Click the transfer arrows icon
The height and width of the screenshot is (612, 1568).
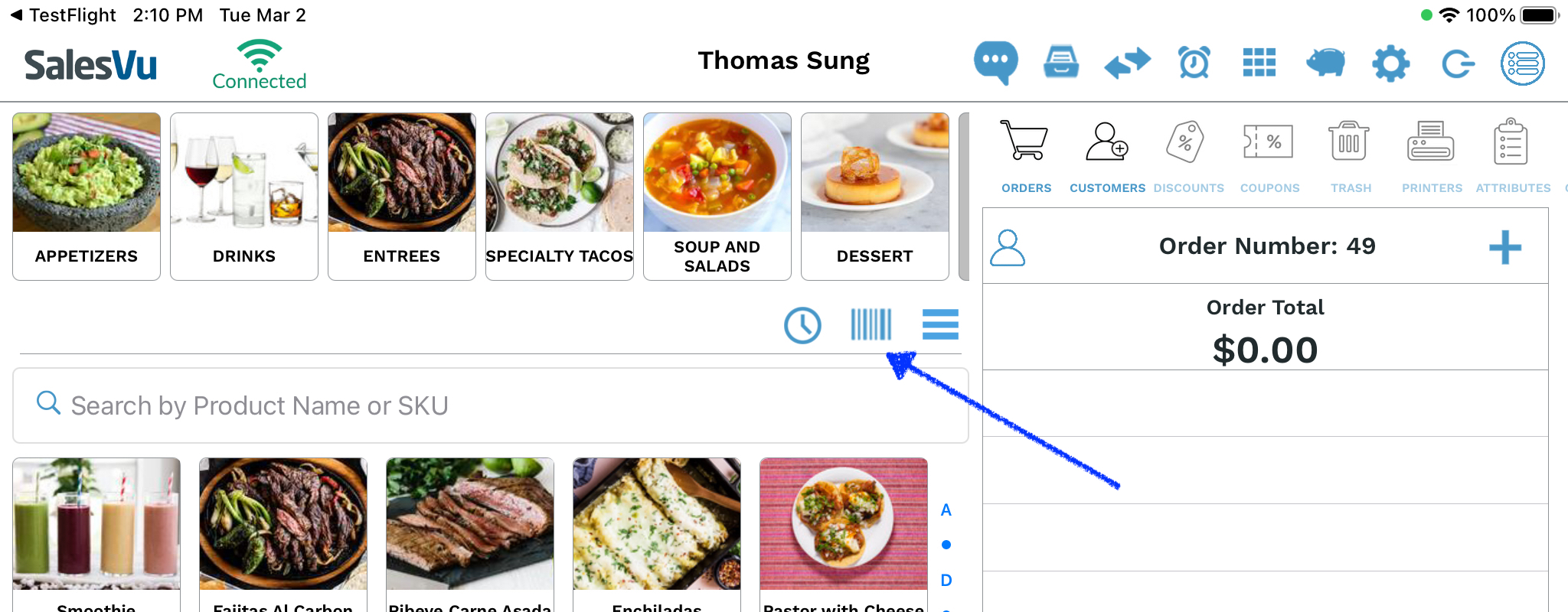click(x=1128, y=63)
